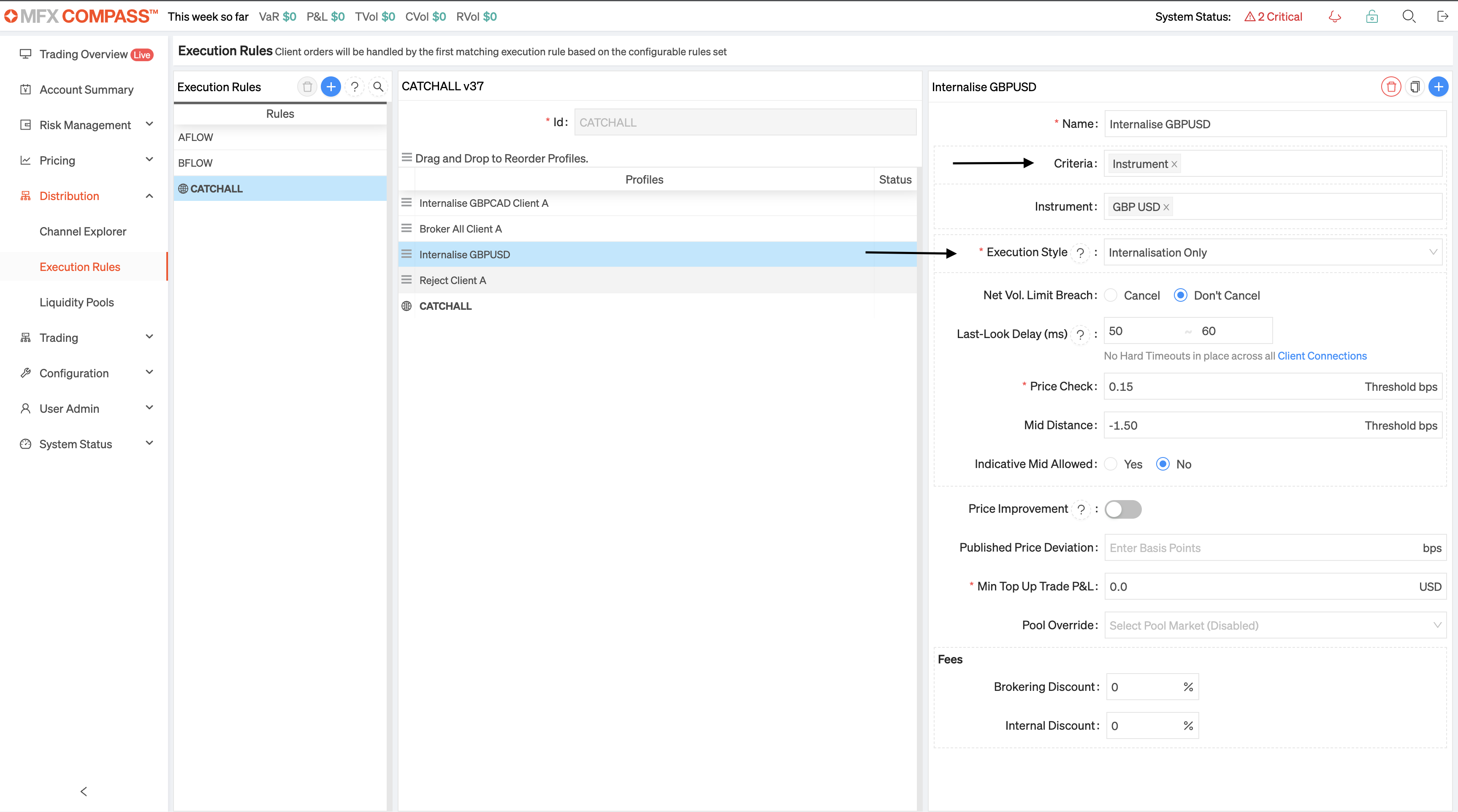Viewport: 1458px width, 812px height.
Task: Select Yes for Indicative Mid Allowed
Action: [x=1111, y=464]
